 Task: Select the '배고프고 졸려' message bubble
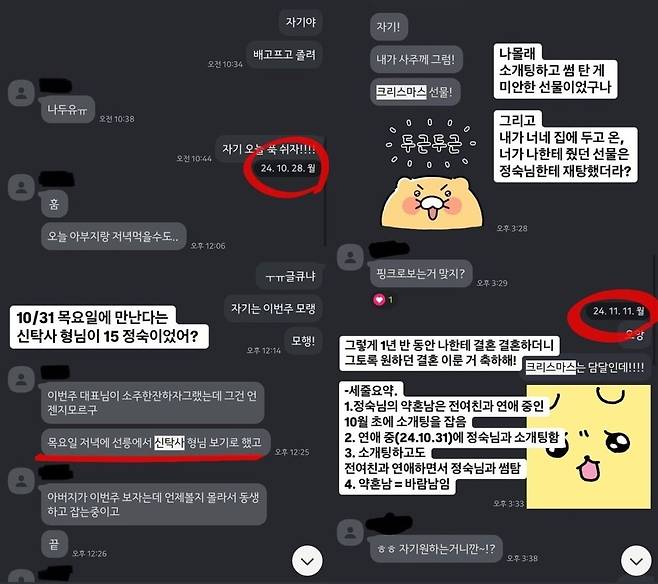click(284, 55)
